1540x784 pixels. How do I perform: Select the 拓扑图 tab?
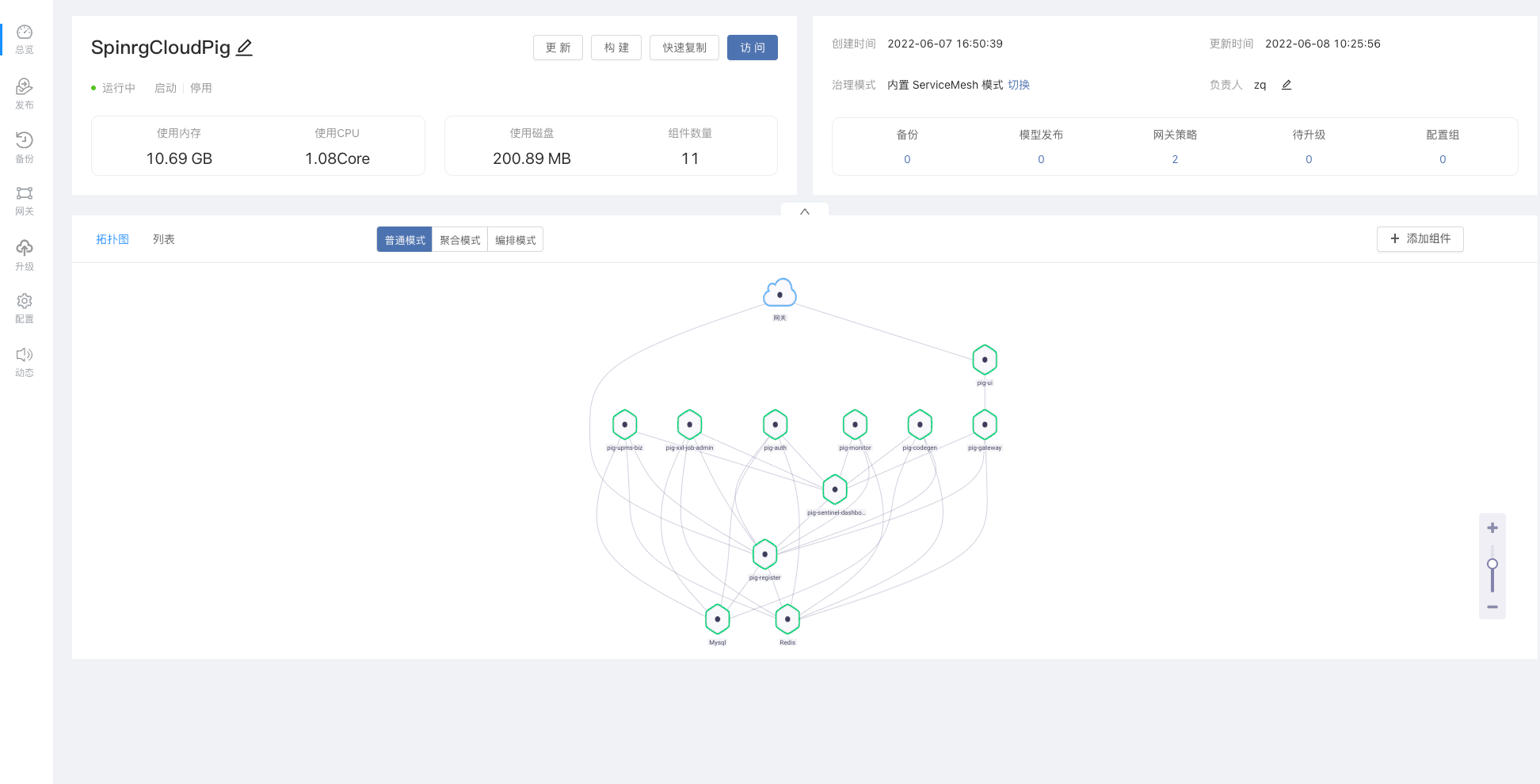112,239
